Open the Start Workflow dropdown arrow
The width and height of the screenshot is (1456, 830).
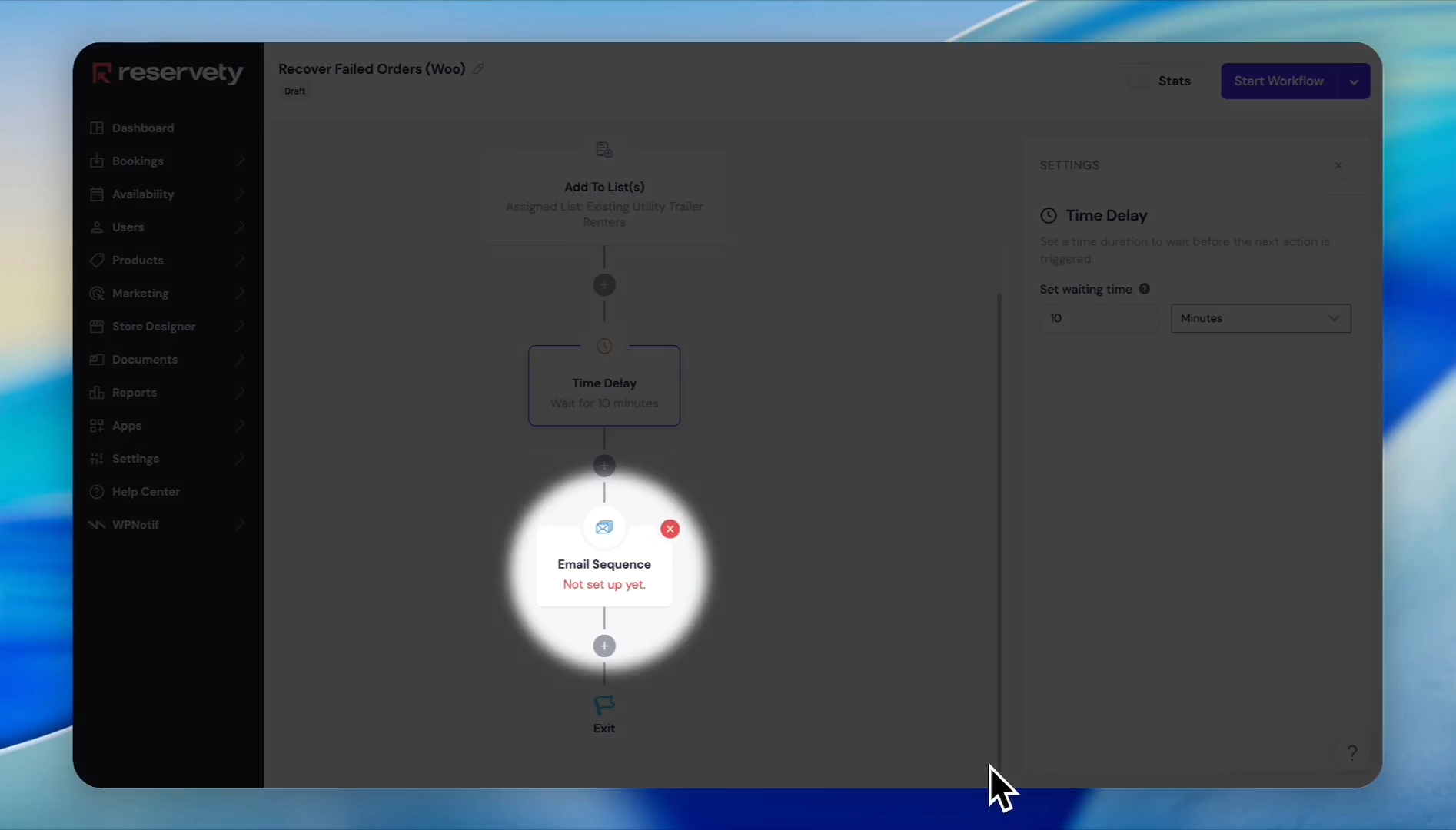point(1354,81)
